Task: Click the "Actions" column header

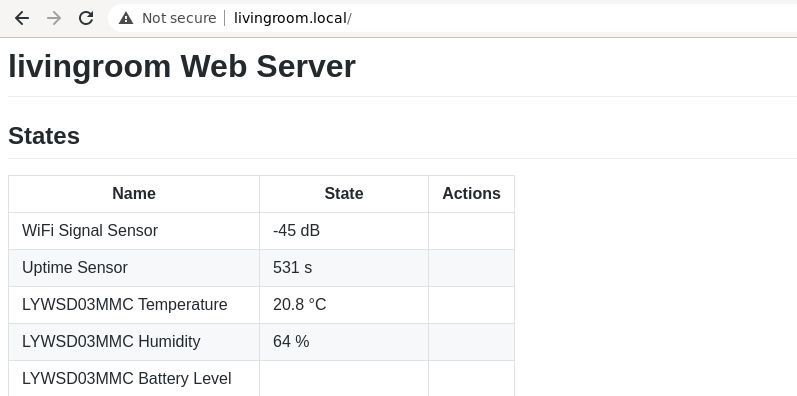Action: [x=471, y=194]
